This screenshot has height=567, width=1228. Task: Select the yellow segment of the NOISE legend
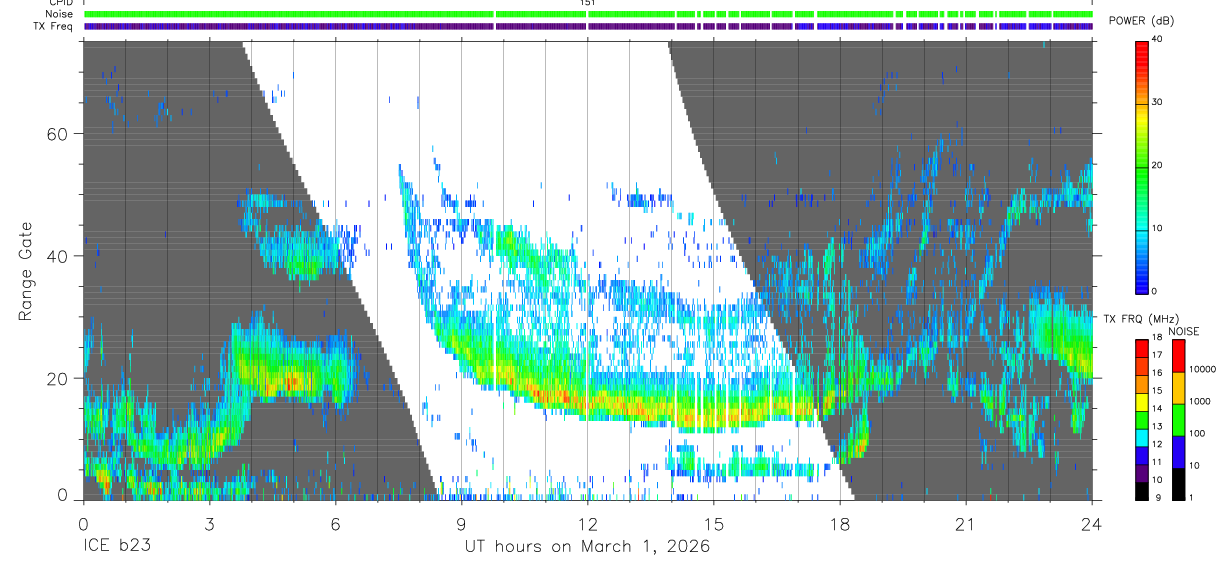(x=1177, y=388)
